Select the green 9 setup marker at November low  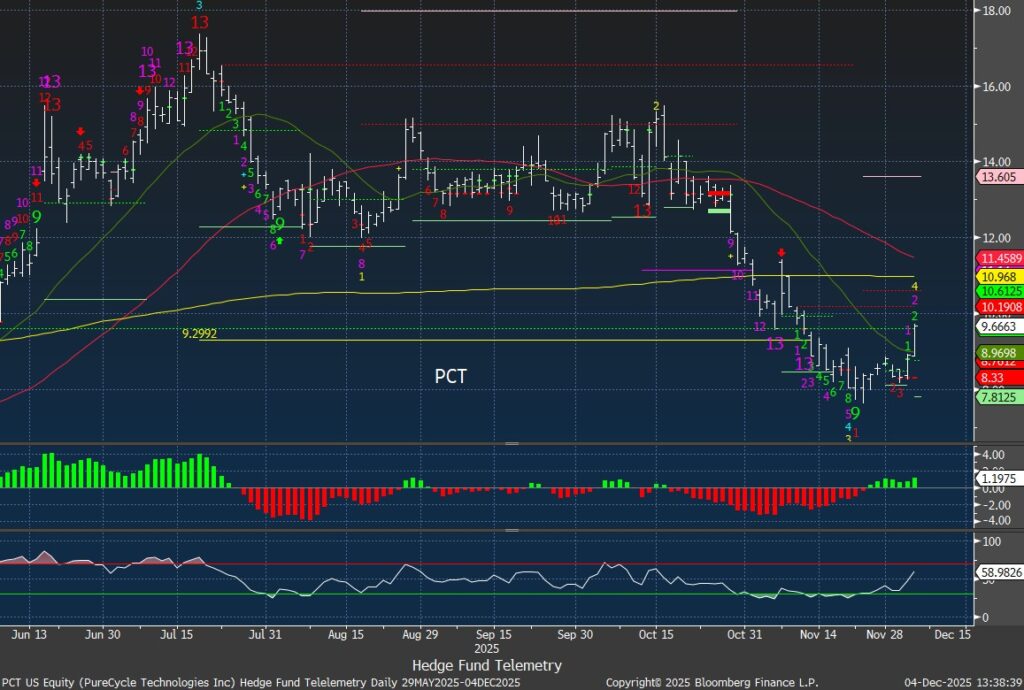click(855, 413)
